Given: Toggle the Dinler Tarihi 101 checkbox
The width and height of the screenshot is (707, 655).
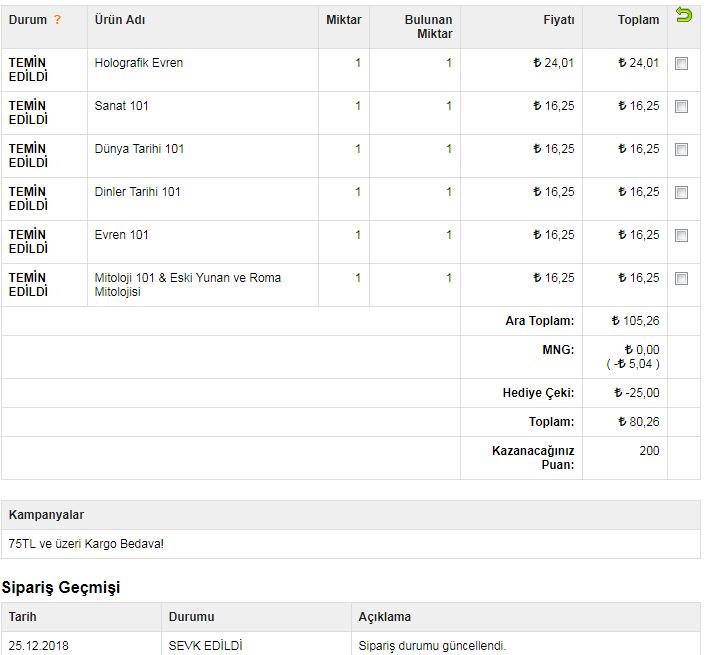Looking at the screenshot, I should (681, 193).
